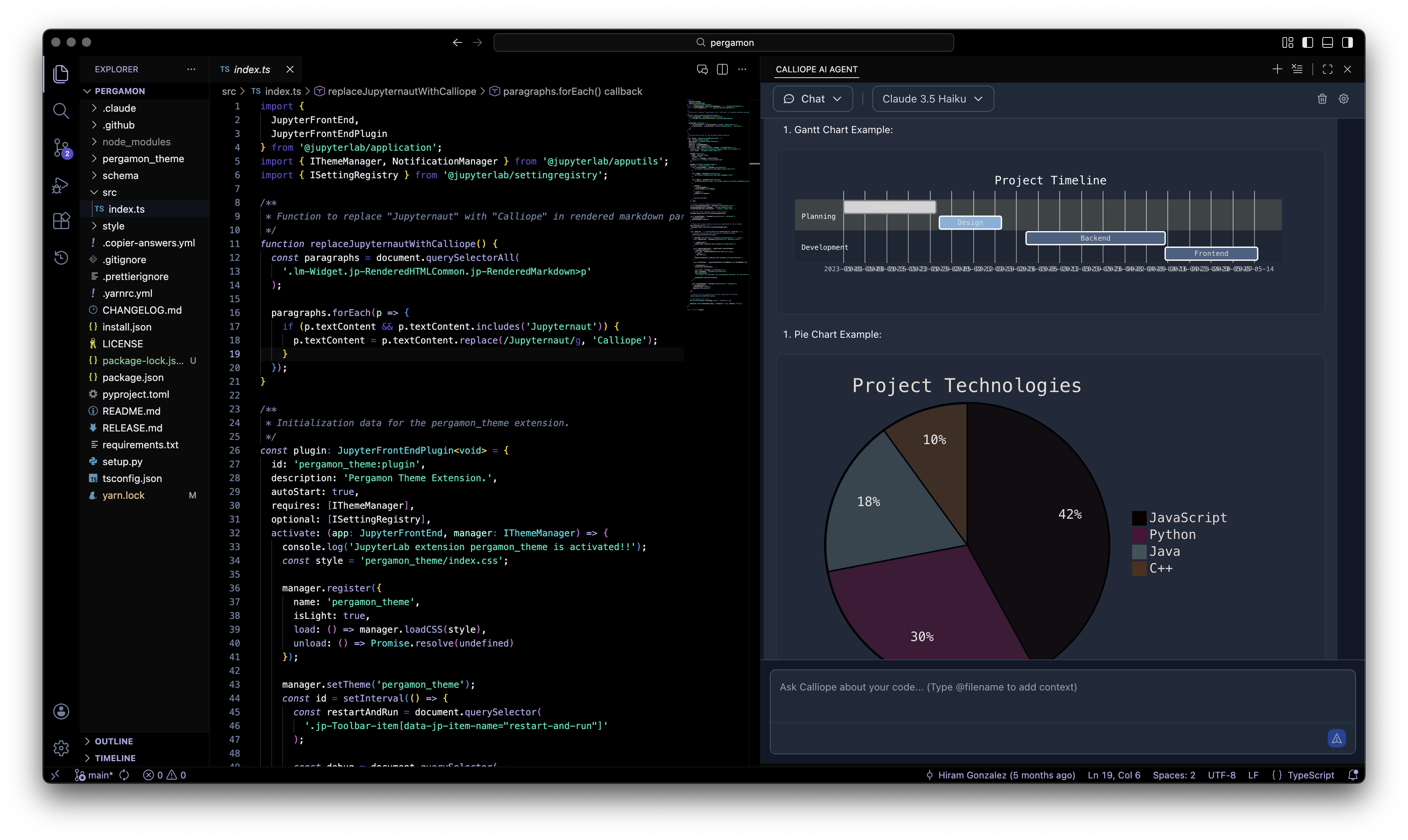The height and width of the screenshot is (840, 1408).
Task: Click the Ask Calliope message input field
Action: click(1062, 696)
